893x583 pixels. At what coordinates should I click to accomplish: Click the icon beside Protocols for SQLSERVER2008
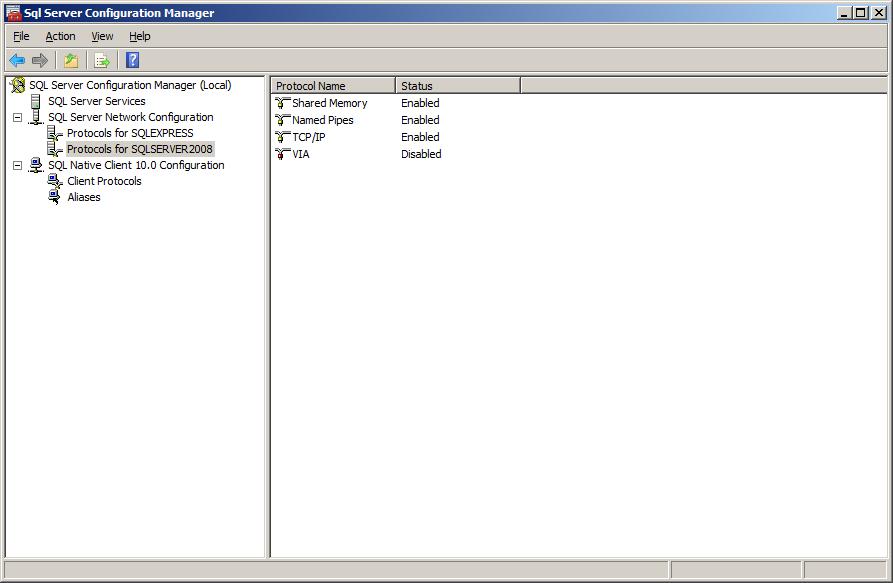55,149
